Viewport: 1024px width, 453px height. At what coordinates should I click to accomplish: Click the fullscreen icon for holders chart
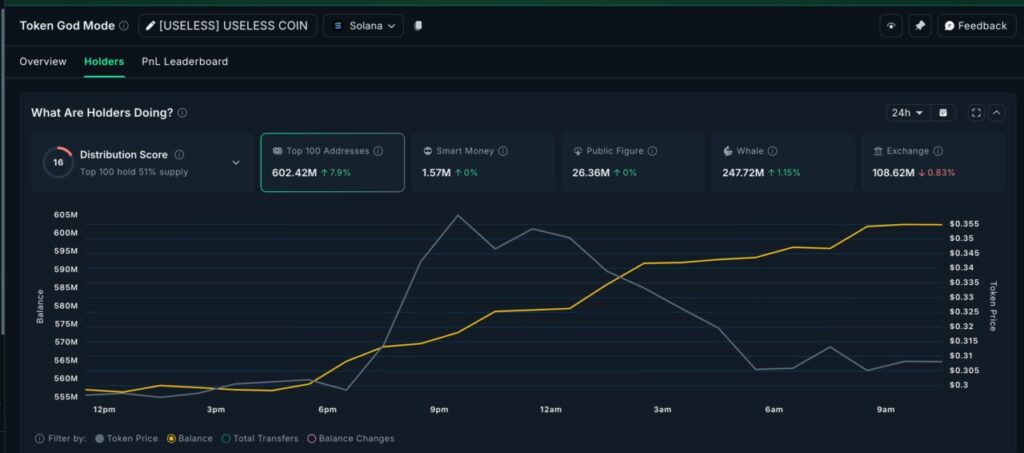click(x=976, y=113)
